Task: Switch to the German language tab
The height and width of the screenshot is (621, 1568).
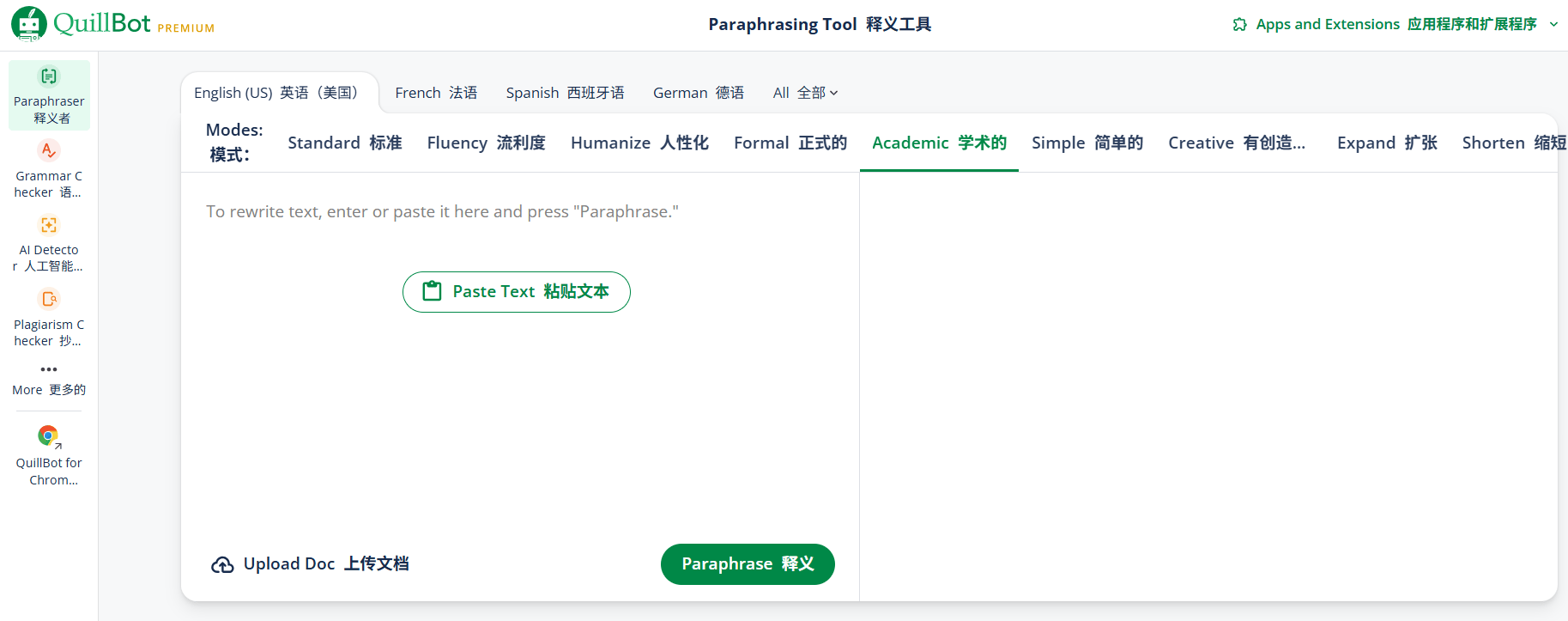Action: [x=699, y=93]
